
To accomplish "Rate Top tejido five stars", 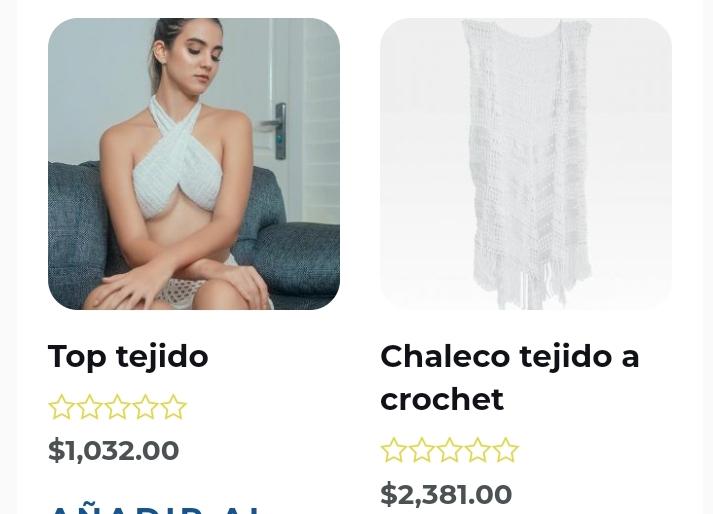I will point(173,407).
